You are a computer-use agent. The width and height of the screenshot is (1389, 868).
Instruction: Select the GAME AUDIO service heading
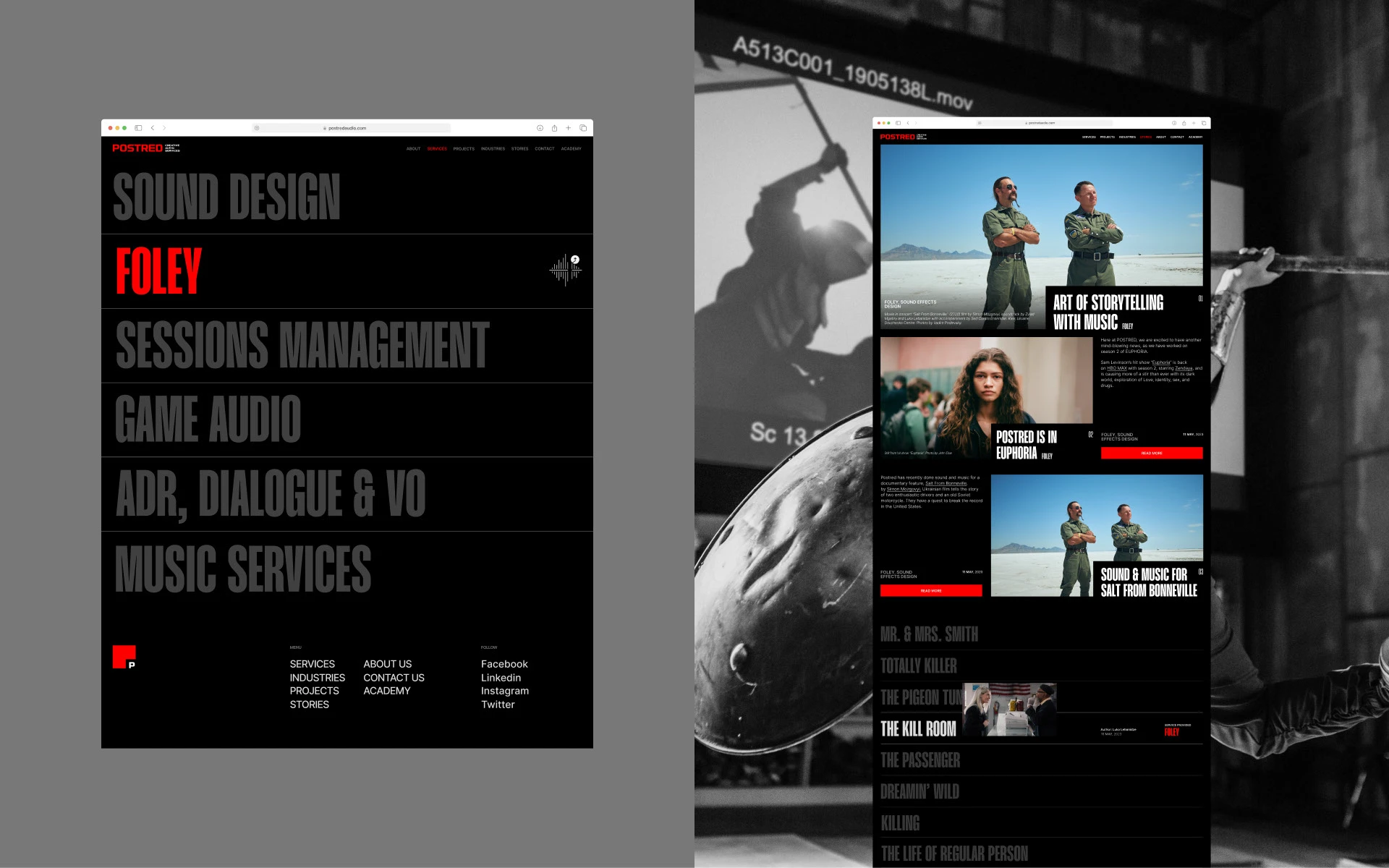pos(208,419)
